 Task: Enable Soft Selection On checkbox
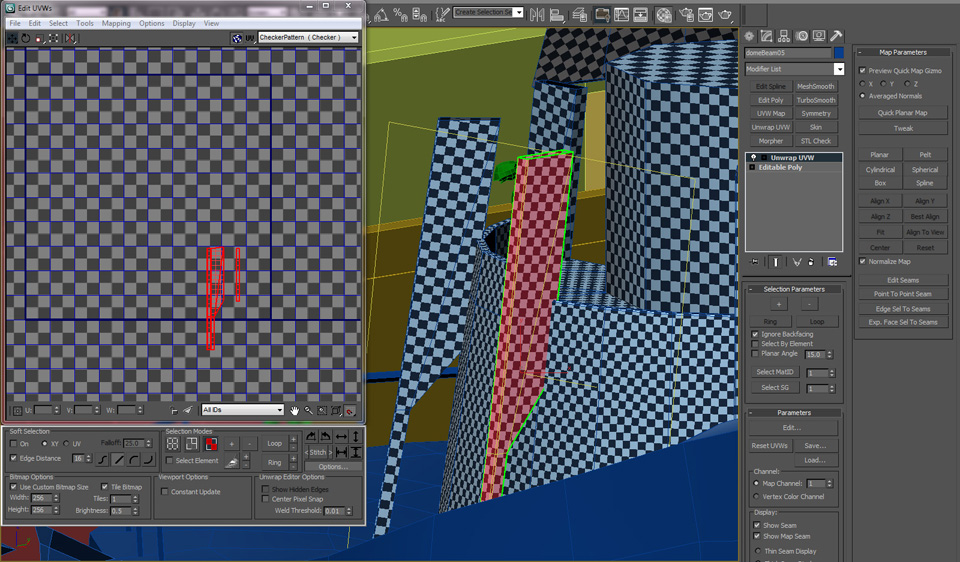(x=15, y=443)
